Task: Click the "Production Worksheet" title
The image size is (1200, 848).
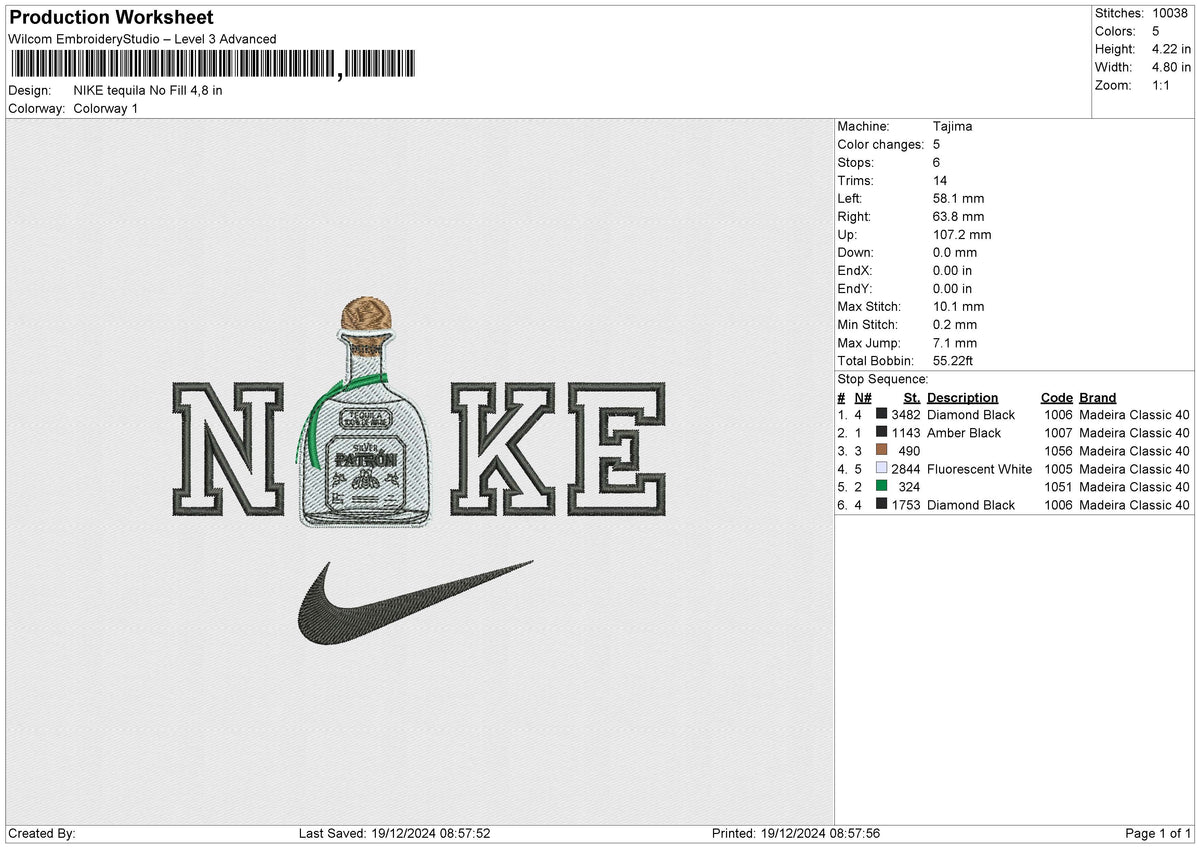Action: pyautogui.click(x=111, y=18)
